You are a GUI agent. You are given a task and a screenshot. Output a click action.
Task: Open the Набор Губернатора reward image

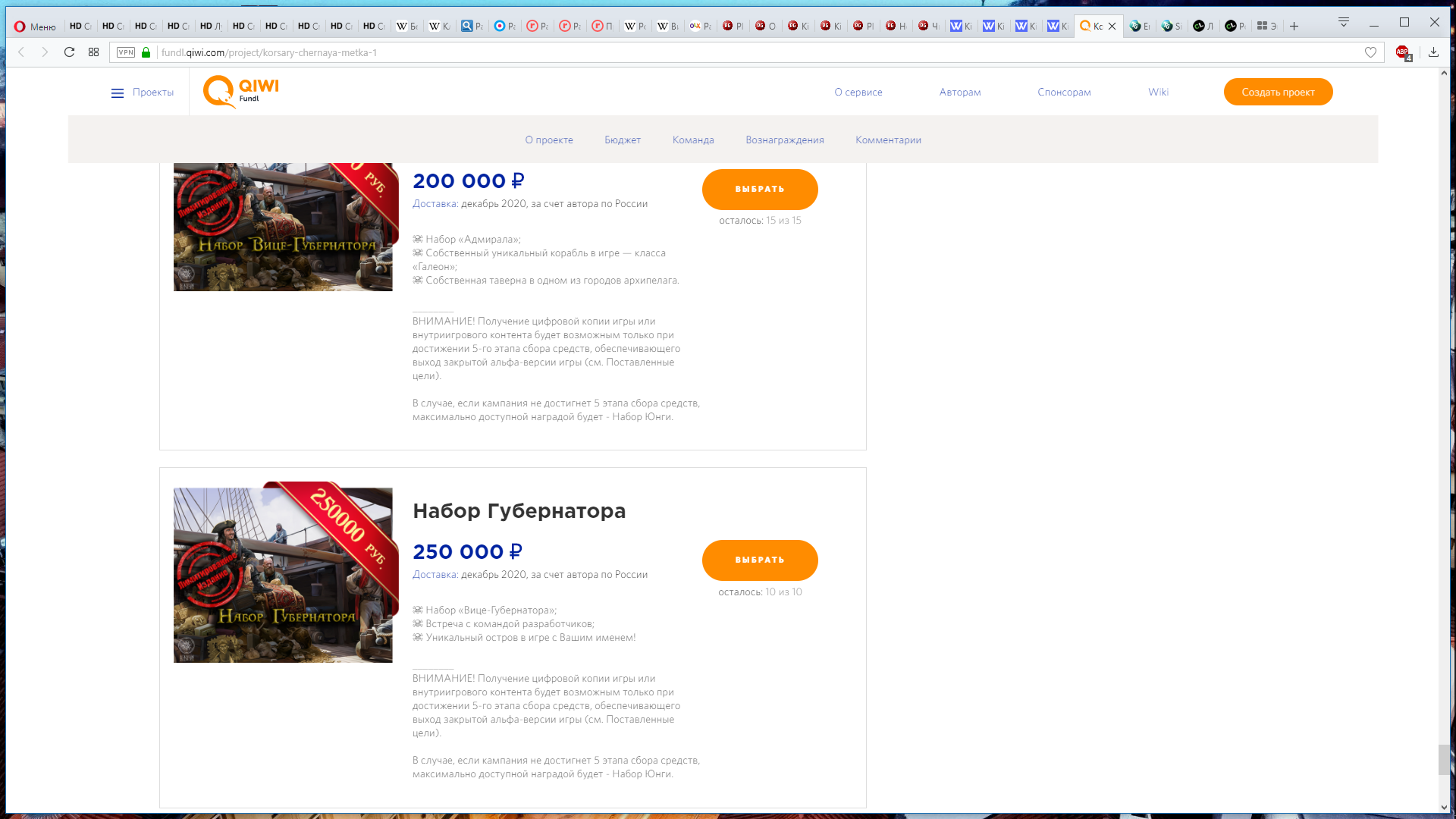click(286, 573)
